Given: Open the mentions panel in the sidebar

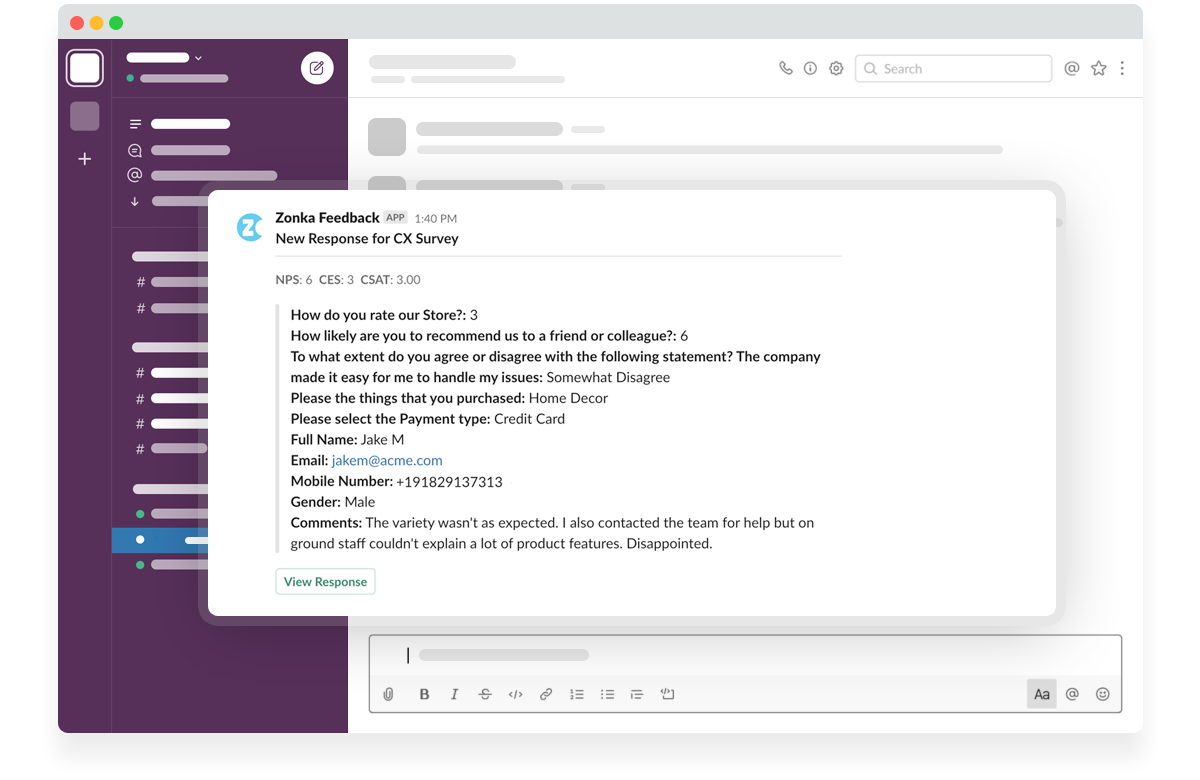Looking at the screenshot, I should click(x=134, y=174).
